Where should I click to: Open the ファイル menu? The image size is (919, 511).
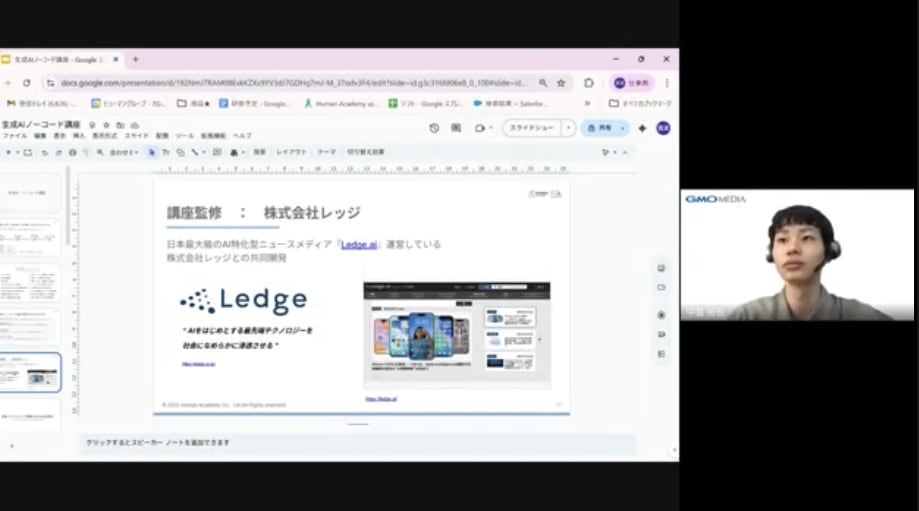(15, 136)
